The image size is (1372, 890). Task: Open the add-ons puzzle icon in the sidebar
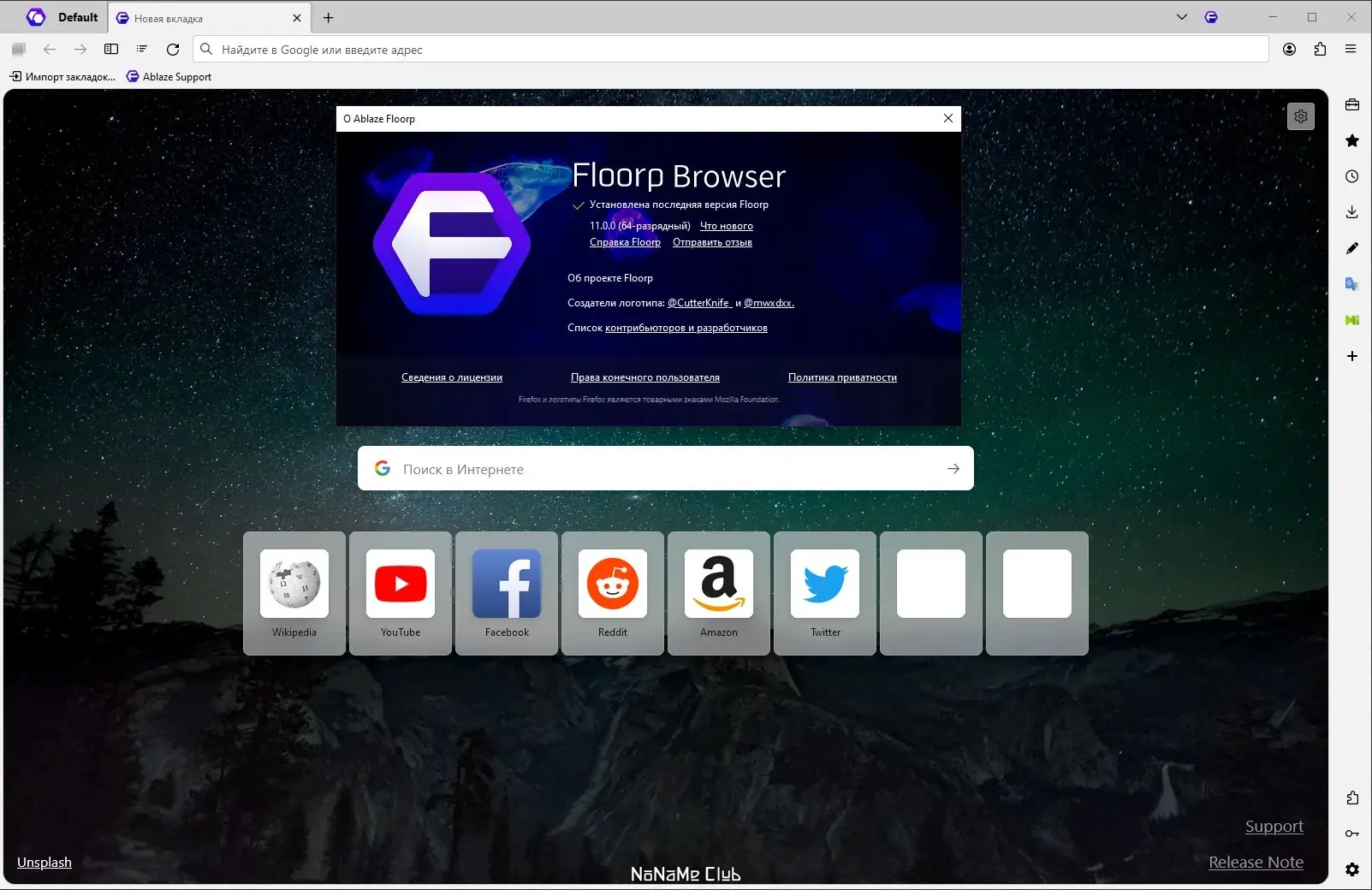click(x=1352, y=798)
